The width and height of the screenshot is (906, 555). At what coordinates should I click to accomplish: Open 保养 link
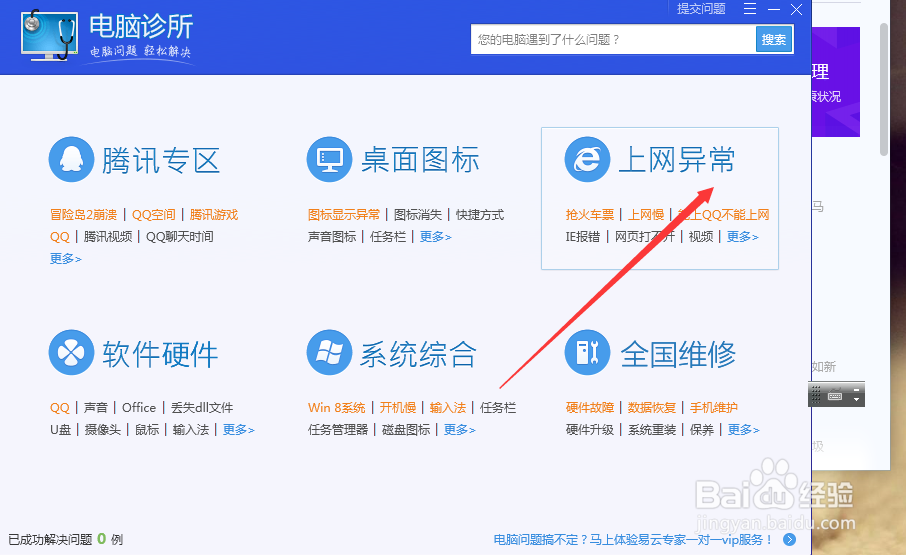(x=702, y=430)
